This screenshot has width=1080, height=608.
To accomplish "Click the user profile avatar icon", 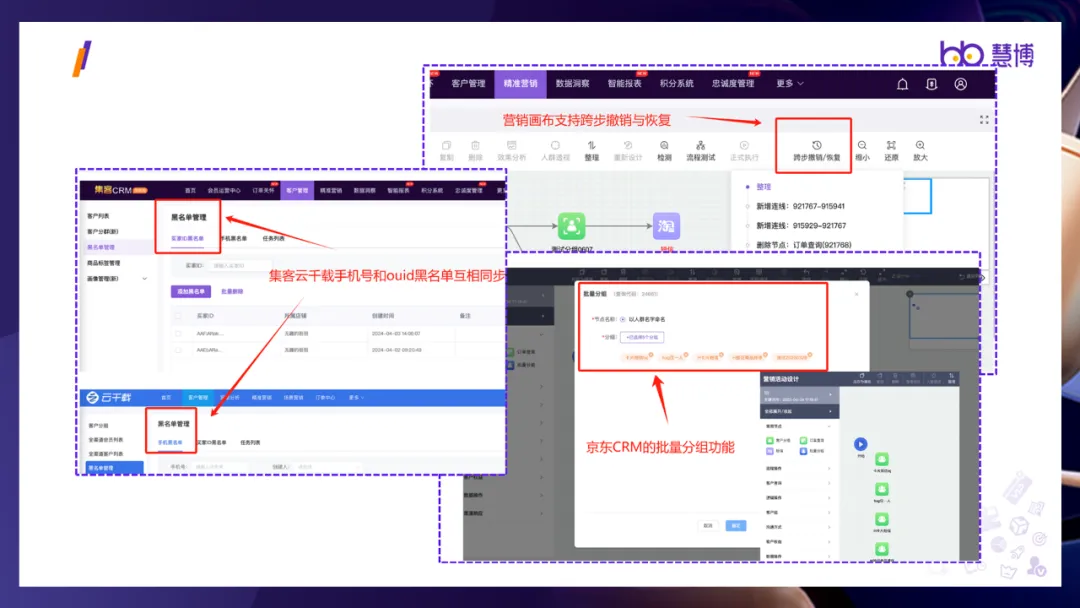I will pyautogui.click(x=961, y=84).
